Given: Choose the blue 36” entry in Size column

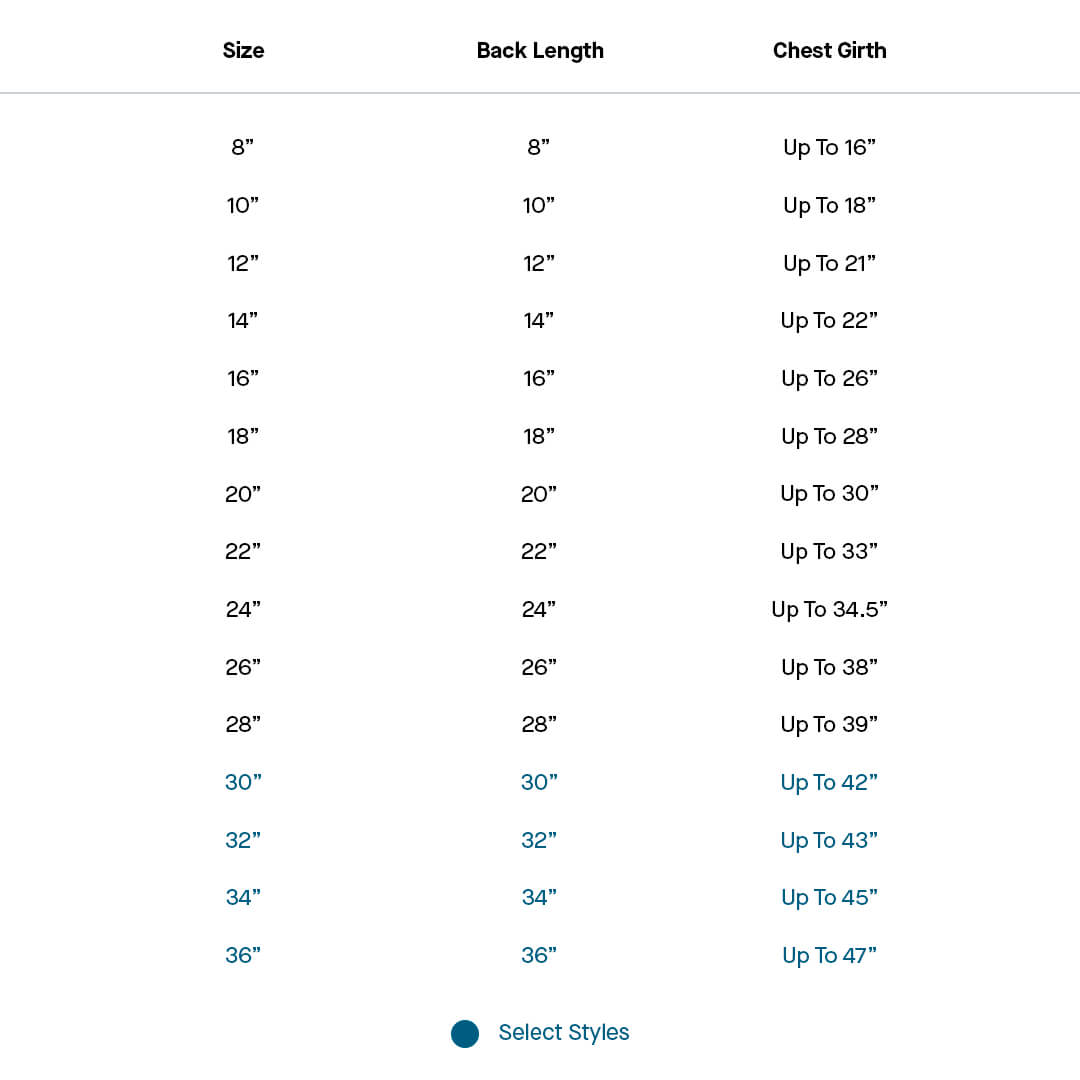Looking at the screenshot, I should click(x=243, y=956).
